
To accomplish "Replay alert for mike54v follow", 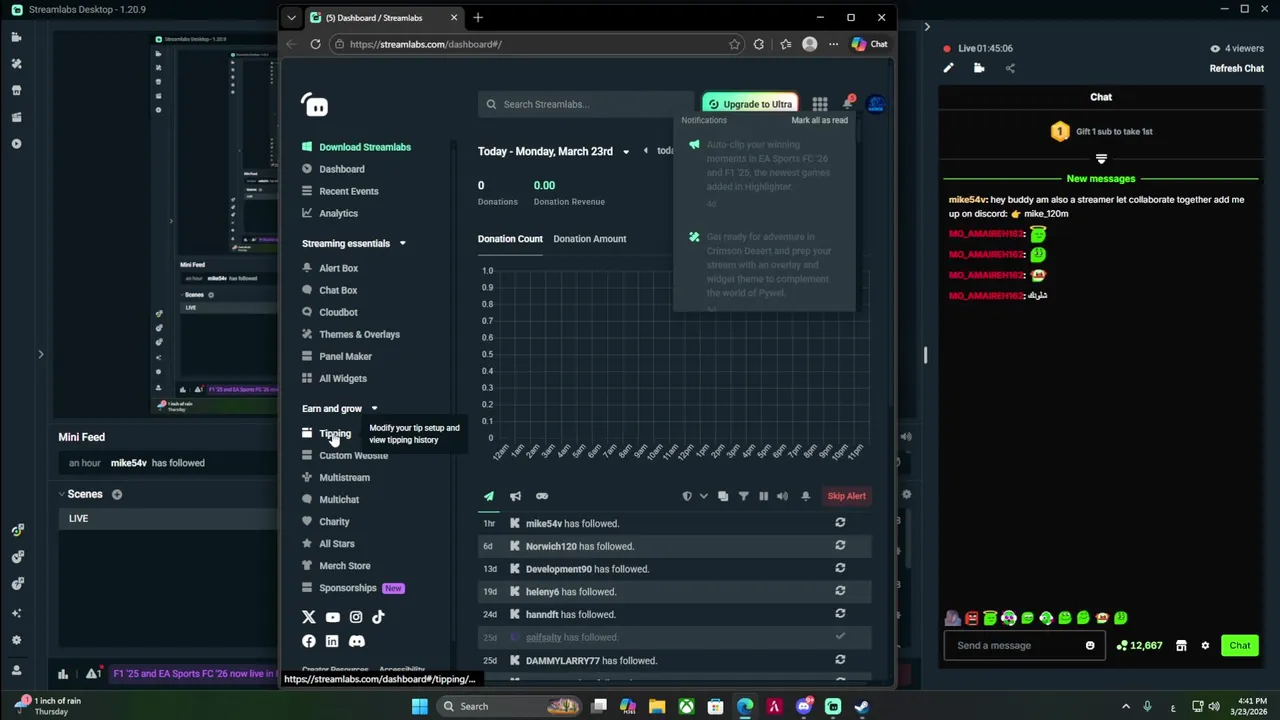I will pyautogui.click(x=840, y=523).
